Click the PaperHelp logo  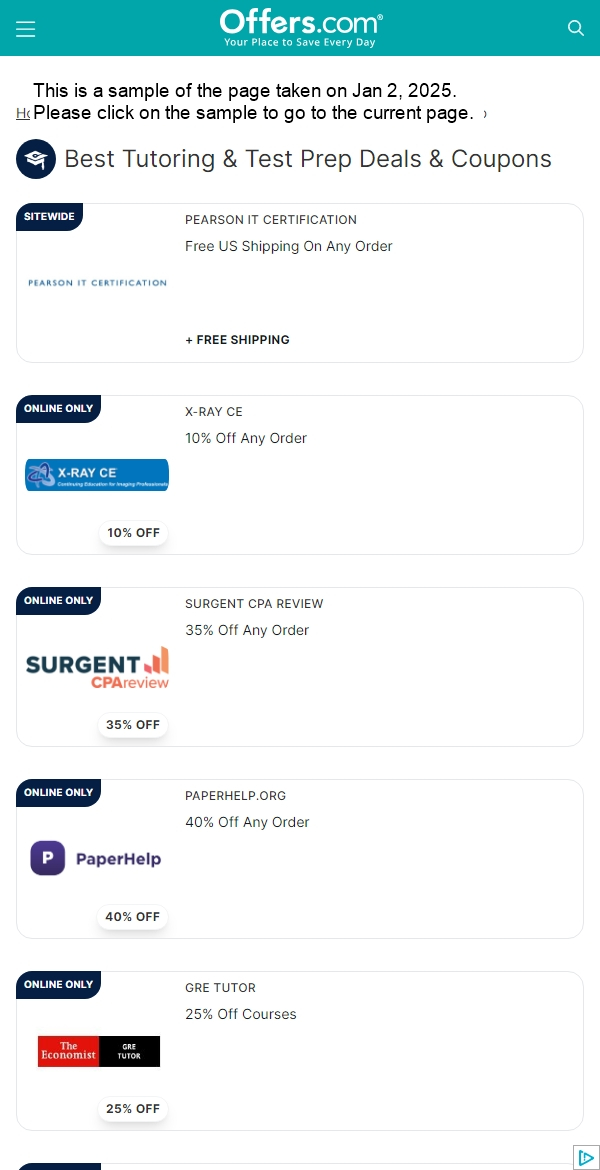(96, 858)
